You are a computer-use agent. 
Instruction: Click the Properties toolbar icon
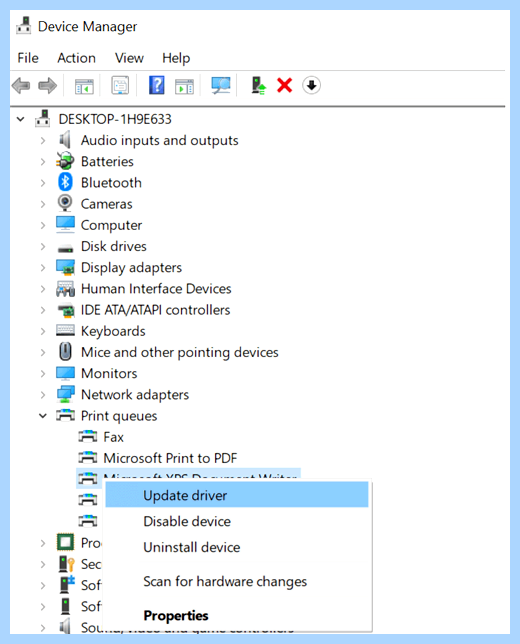(x=120, y=85)
